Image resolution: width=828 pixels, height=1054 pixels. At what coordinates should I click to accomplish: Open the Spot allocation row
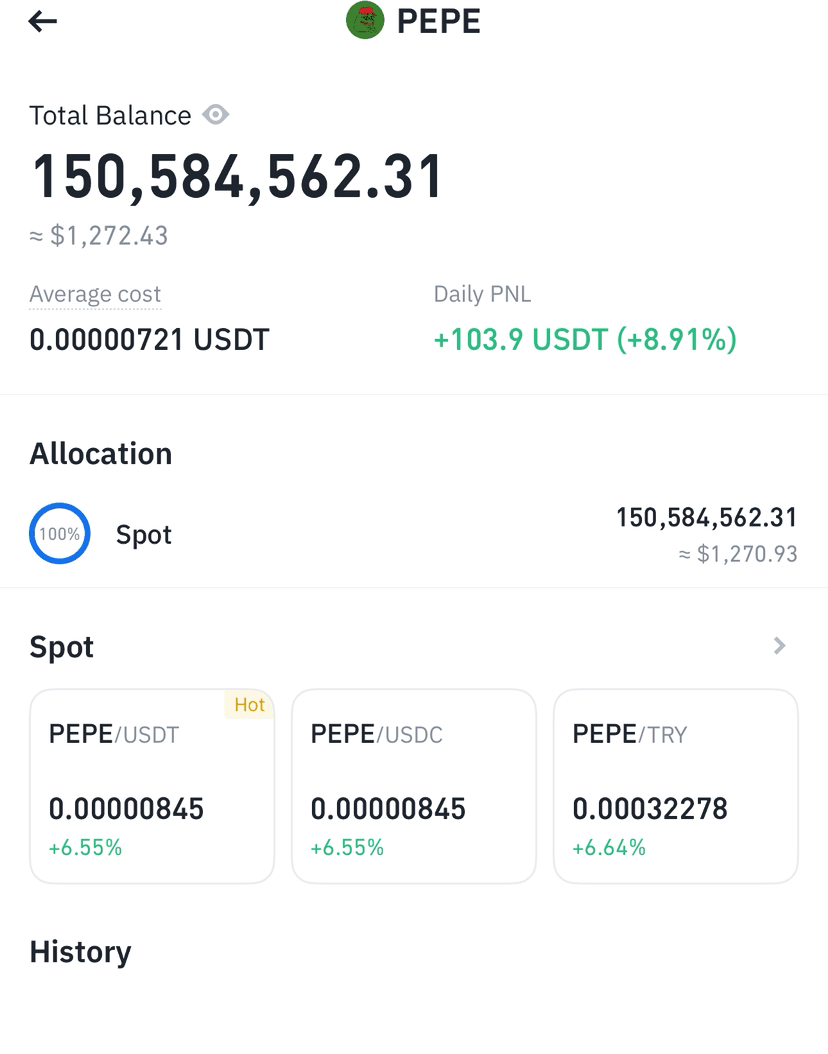pos(414,535)
